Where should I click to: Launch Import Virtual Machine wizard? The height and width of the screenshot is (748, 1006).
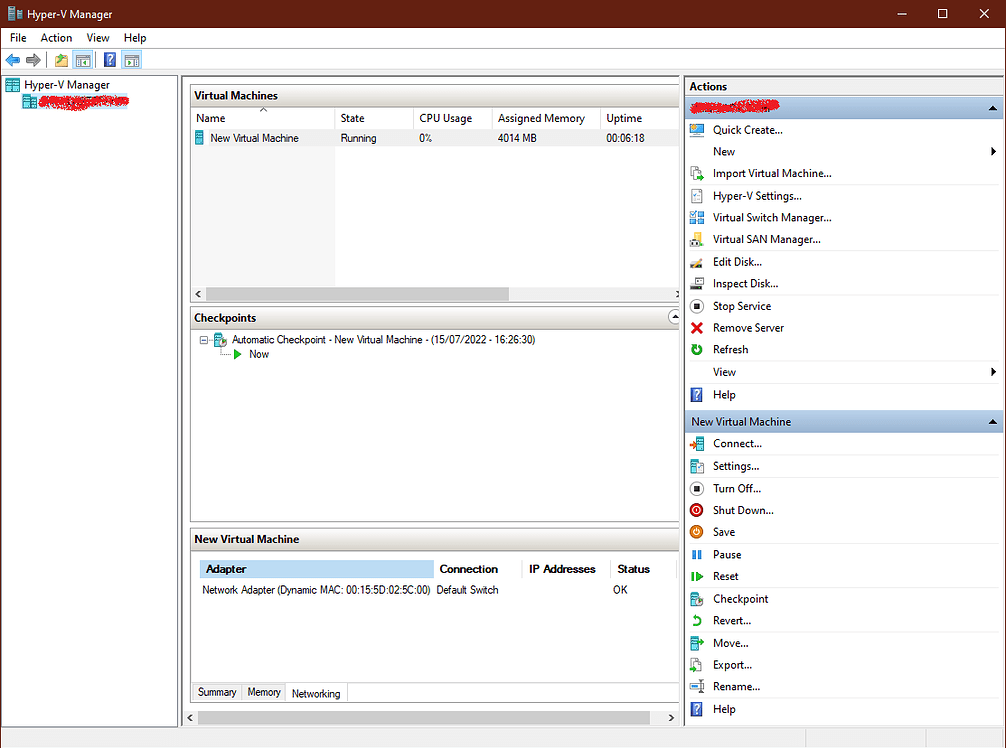point(771,173)
